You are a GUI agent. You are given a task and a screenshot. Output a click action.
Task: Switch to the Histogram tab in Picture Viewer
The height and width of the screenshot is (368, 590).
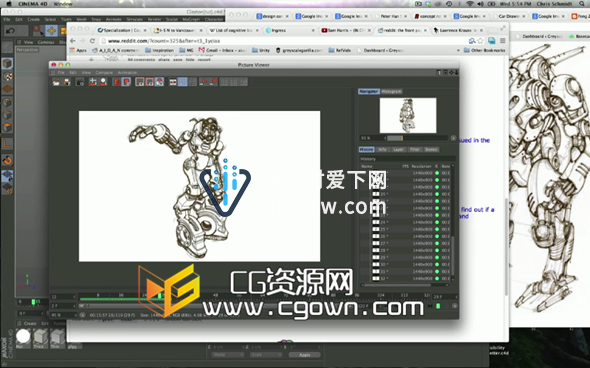[x=391, y=91]
